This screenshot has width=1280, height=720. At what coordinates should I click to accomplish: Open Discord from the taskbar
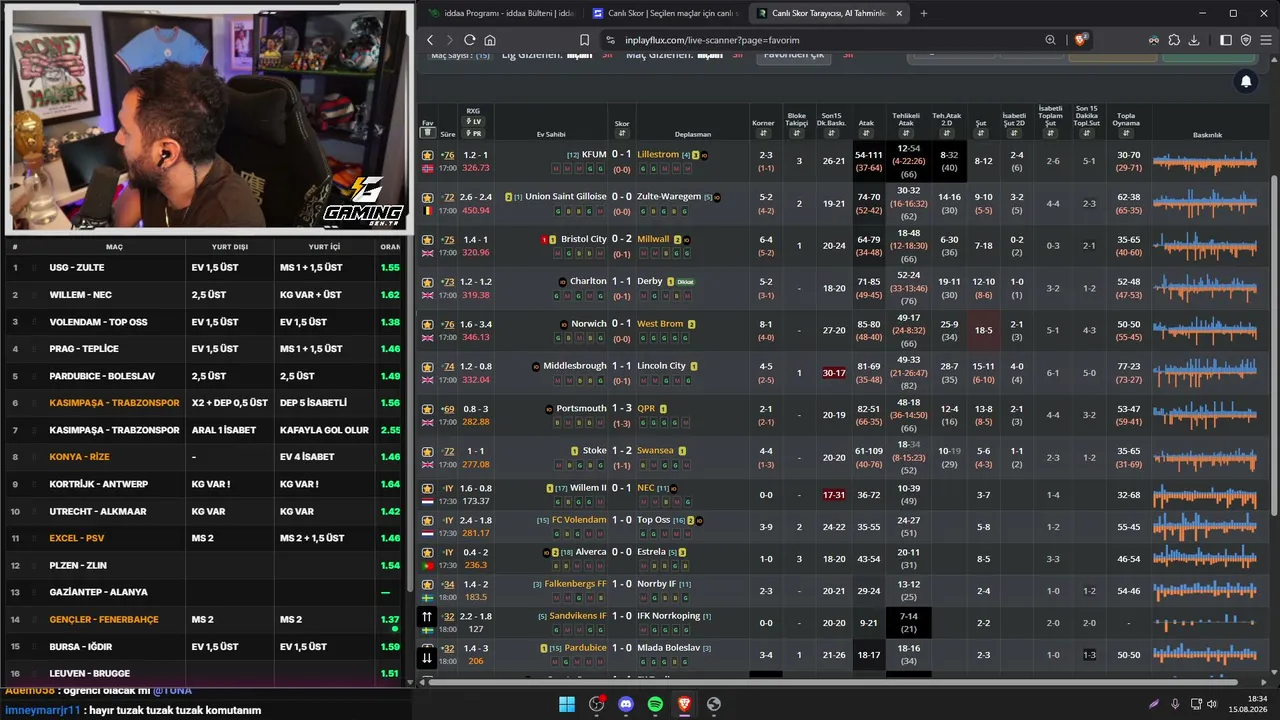pos(626,704)
